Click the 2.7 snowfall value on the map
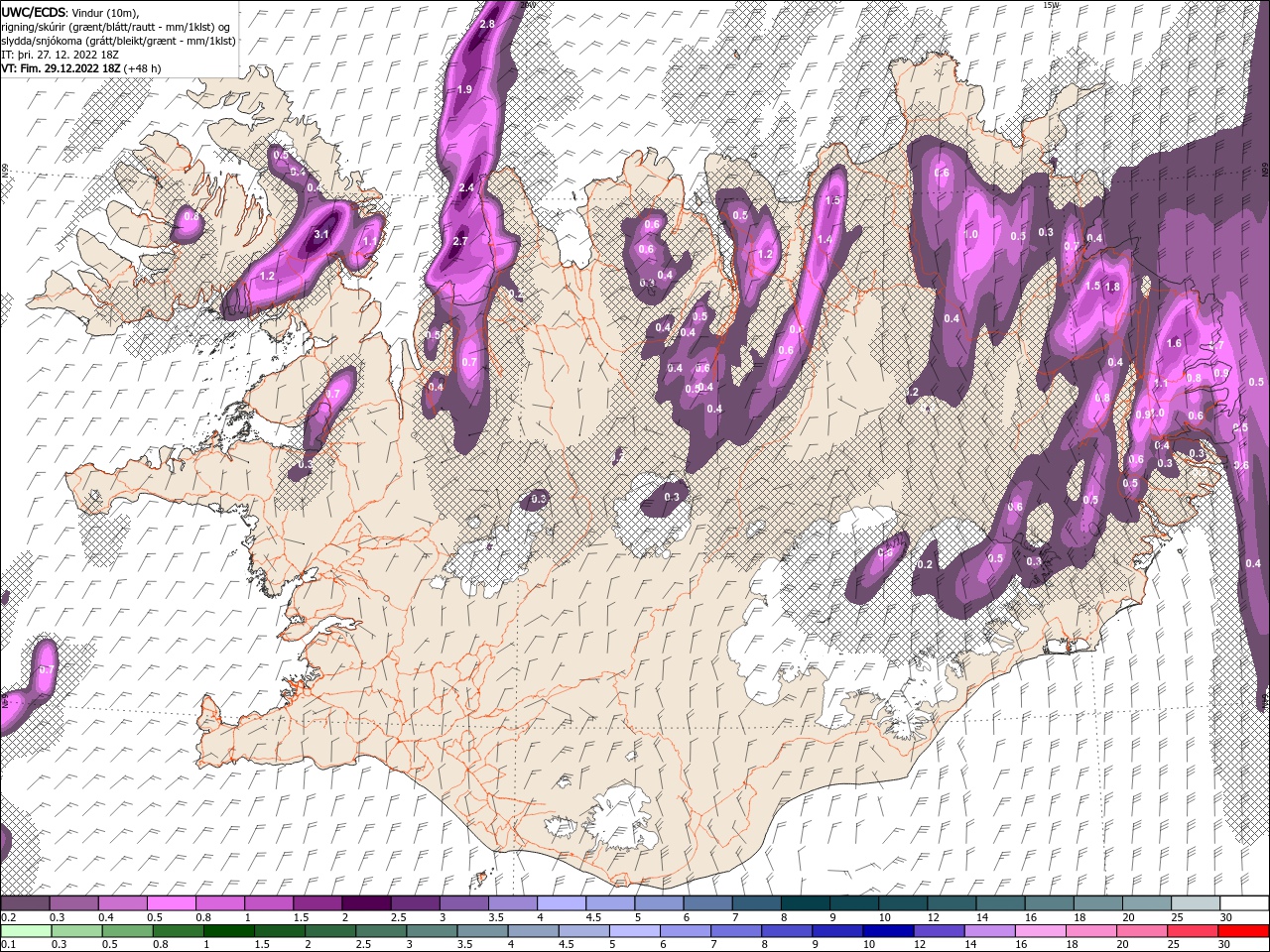The image size is (1270, 952). (x=459, y=241)
